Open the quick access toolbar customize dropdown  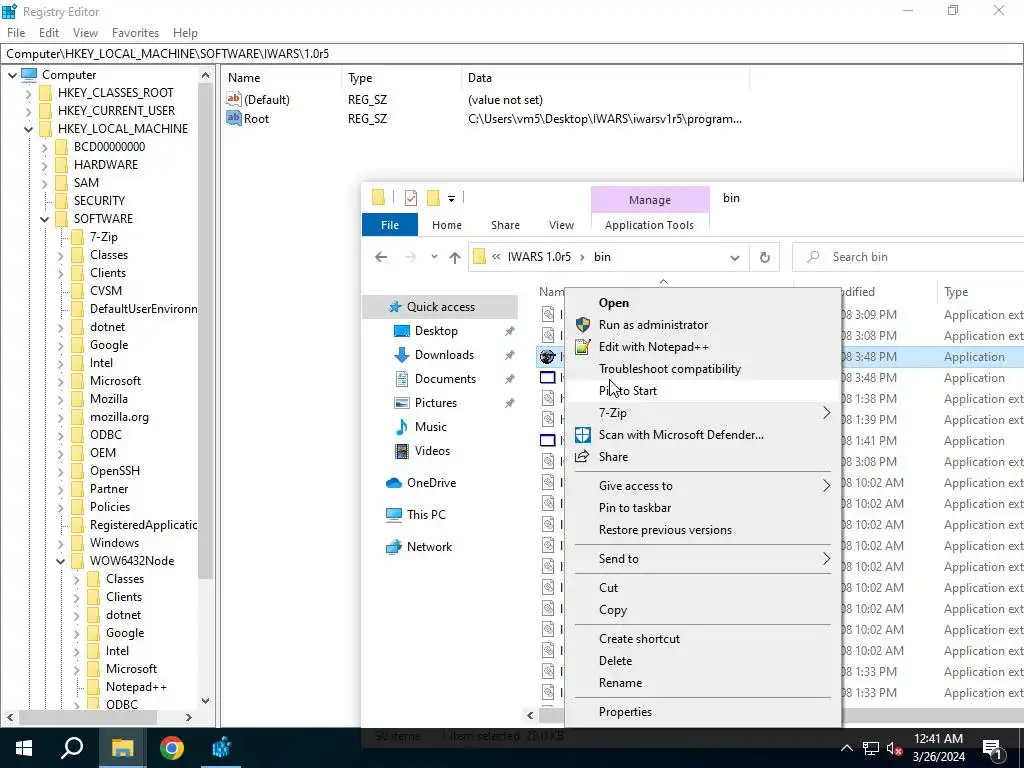click(x=451, y=199)
